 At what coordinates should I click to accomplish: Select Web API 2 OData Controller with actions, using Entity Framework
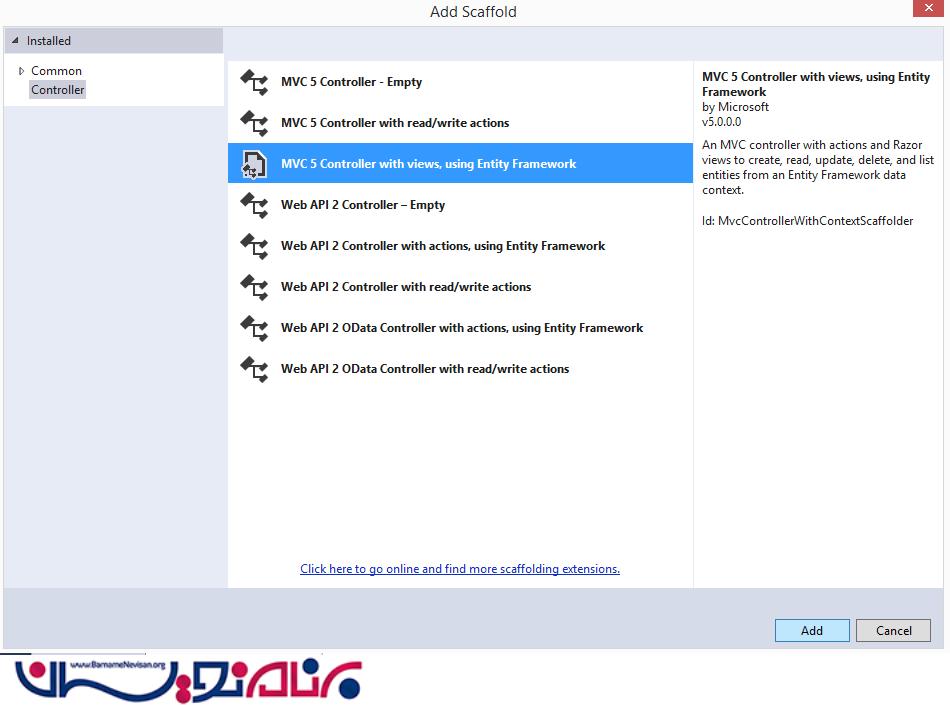[460, 328]
